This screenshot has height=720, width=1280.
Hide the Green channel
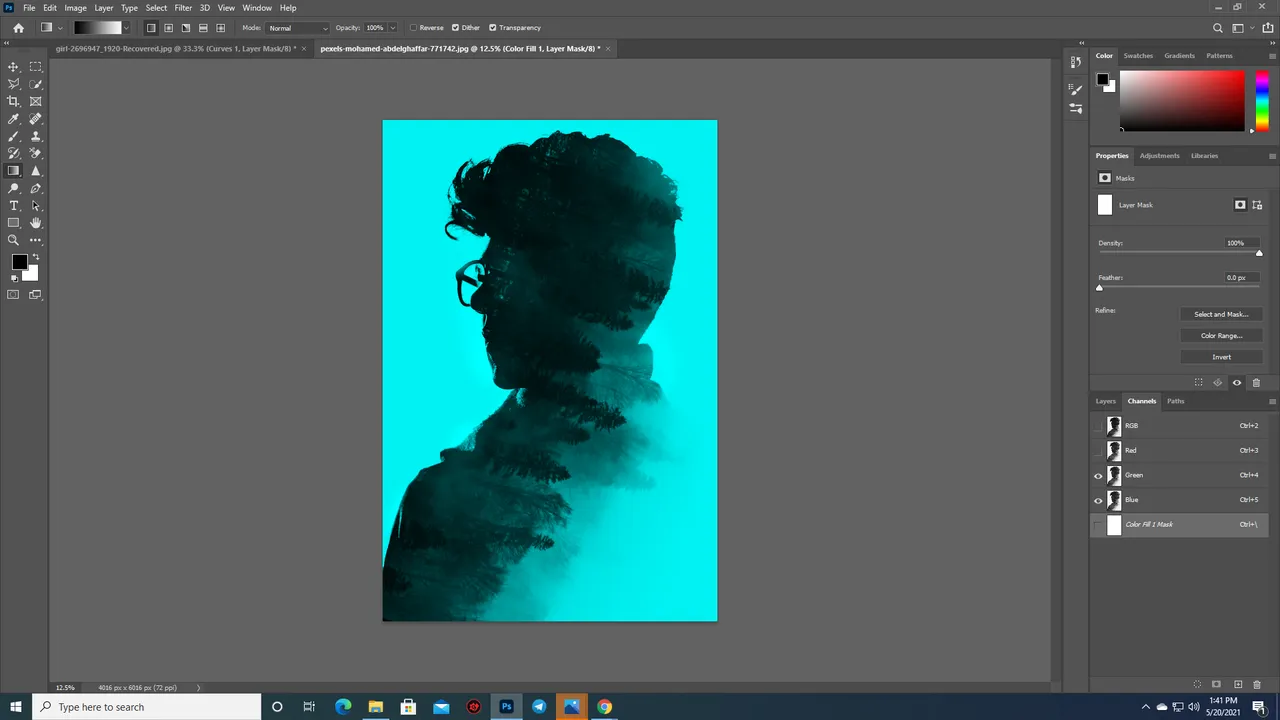(1098, 475)
